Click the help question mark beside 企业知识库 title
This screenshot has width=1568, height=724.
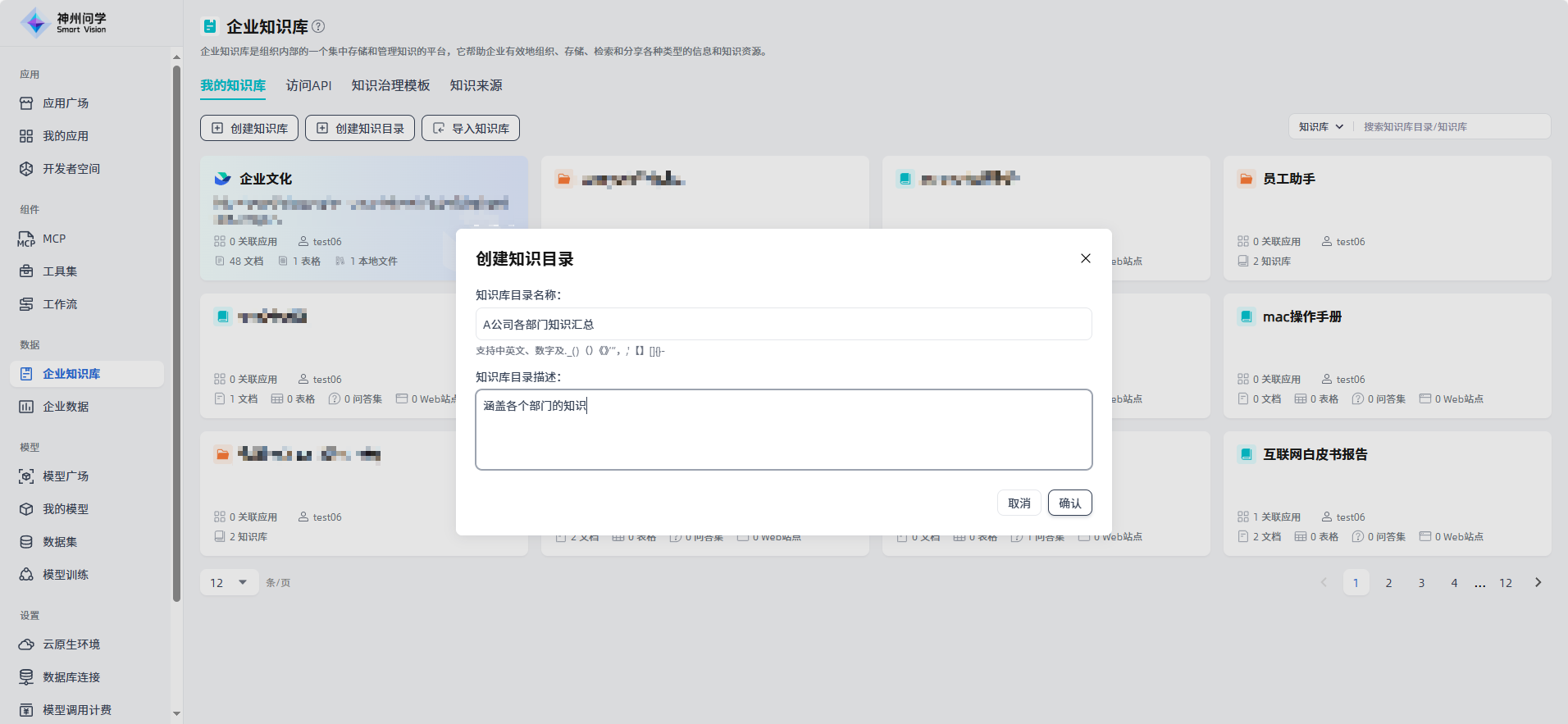318,26
